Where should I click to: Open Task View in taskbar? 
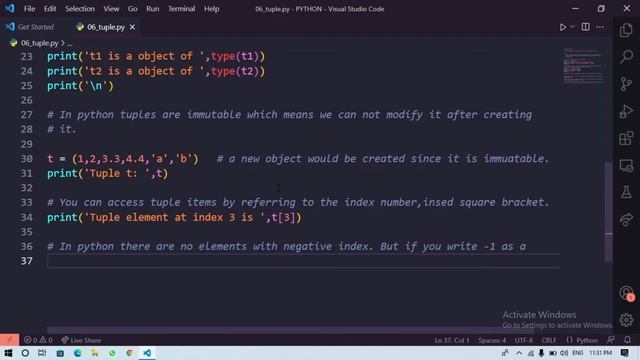[x=42, y=353]
